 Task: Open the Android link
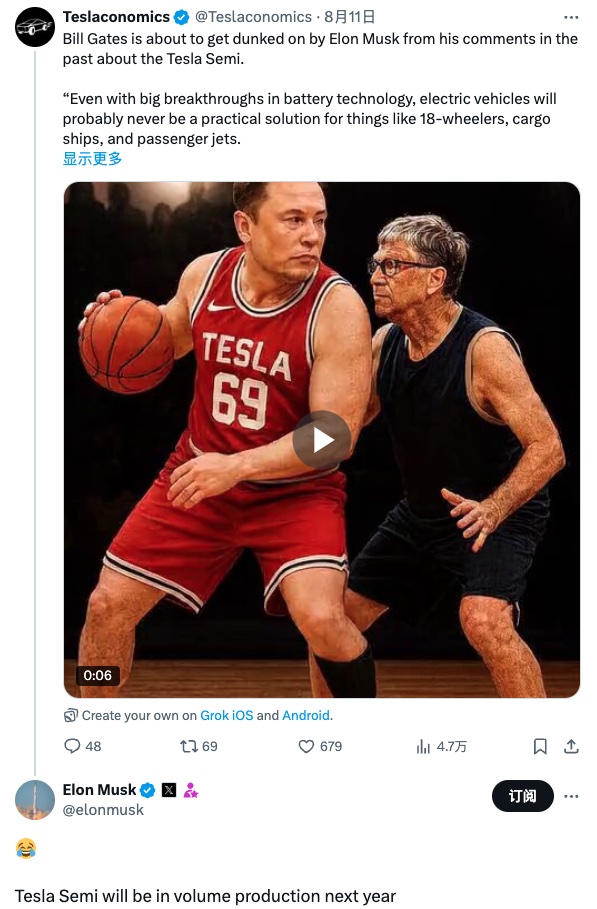(x=306, y=715)
